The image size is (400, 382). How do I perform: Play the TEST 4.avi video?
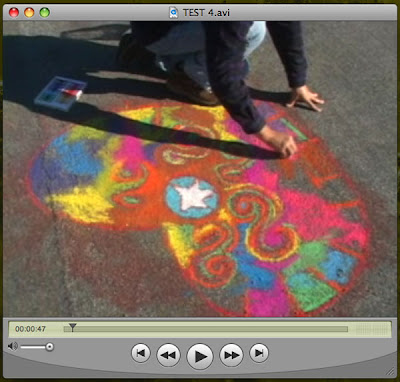coord(199,356)
